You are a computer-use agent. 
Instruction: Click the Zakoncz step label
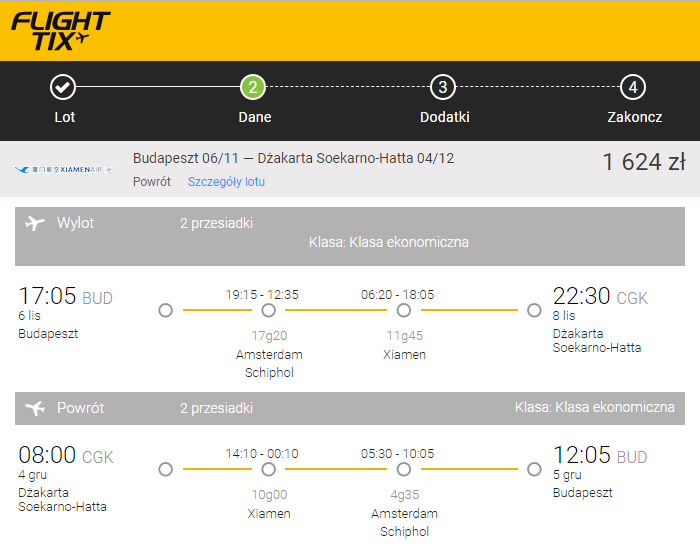[634, 117]
